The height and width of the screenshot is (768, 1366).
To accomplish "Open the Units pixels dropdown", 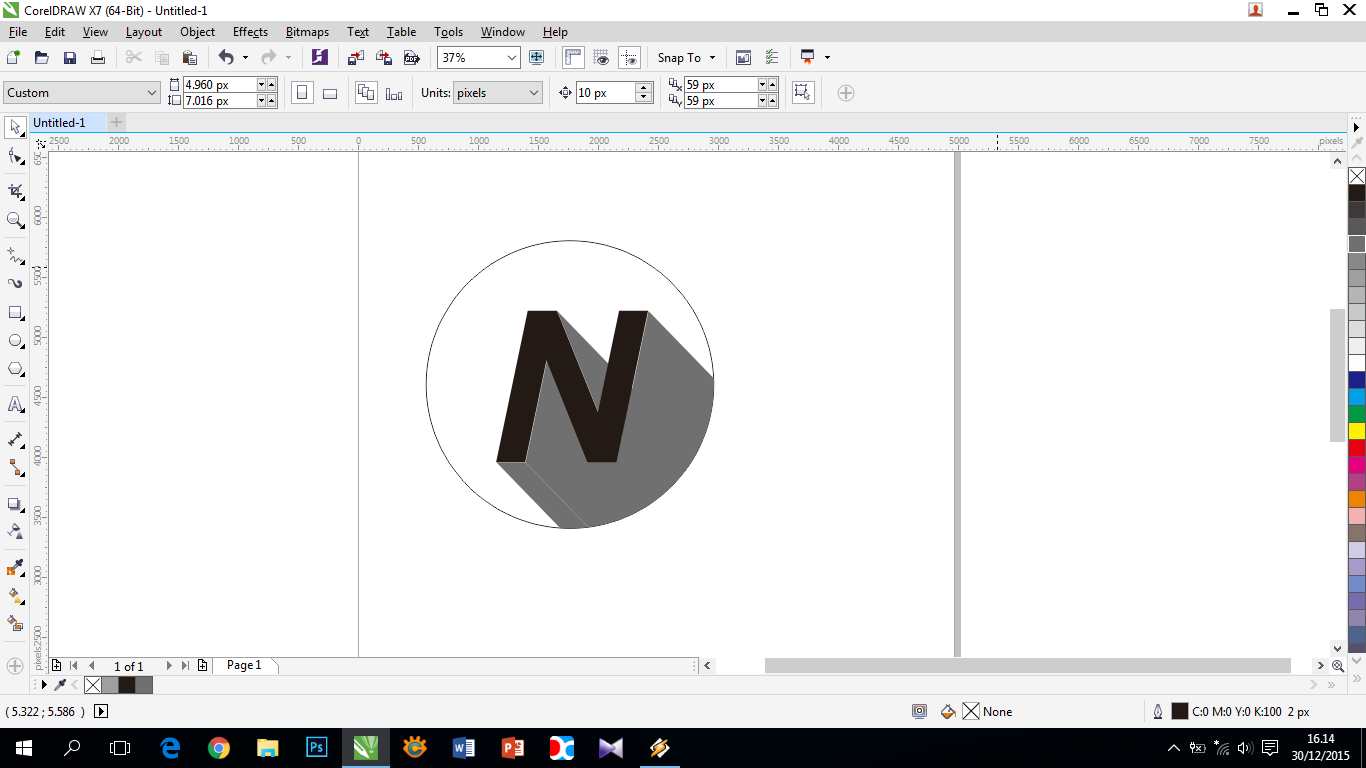I will click(x=534, y=93).
